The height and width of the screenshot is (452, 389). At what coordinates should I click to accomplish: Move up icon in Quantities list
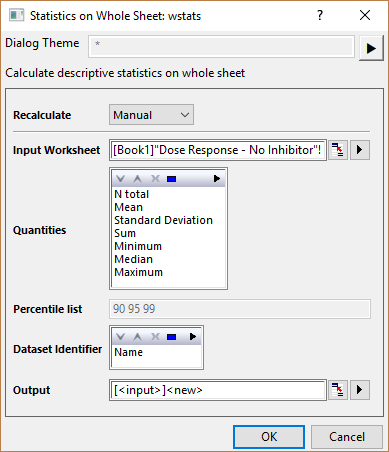(x=137, y=179)
